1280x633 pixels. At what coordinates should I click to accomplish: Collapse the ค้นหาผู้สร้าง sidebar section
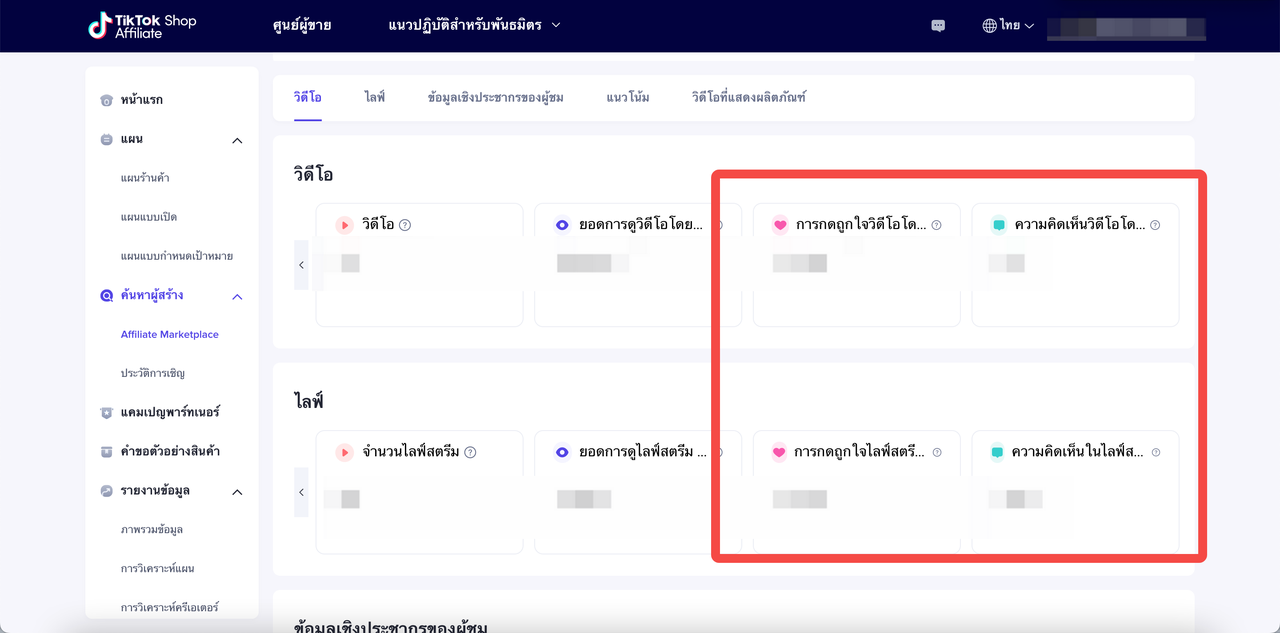coord(237,297)
